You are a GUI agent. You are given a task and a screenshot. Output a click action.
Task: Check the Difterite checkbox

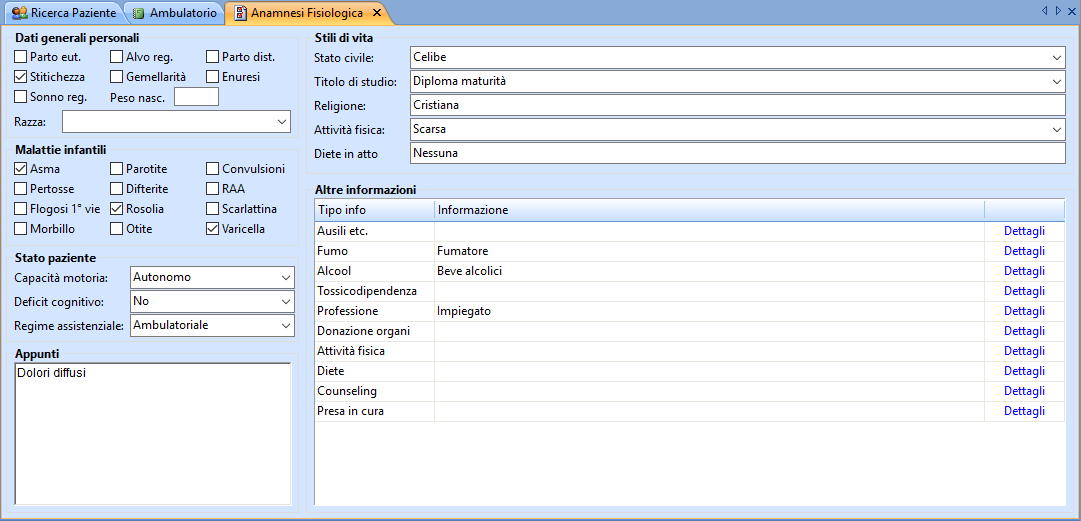(x=117, y=189)
